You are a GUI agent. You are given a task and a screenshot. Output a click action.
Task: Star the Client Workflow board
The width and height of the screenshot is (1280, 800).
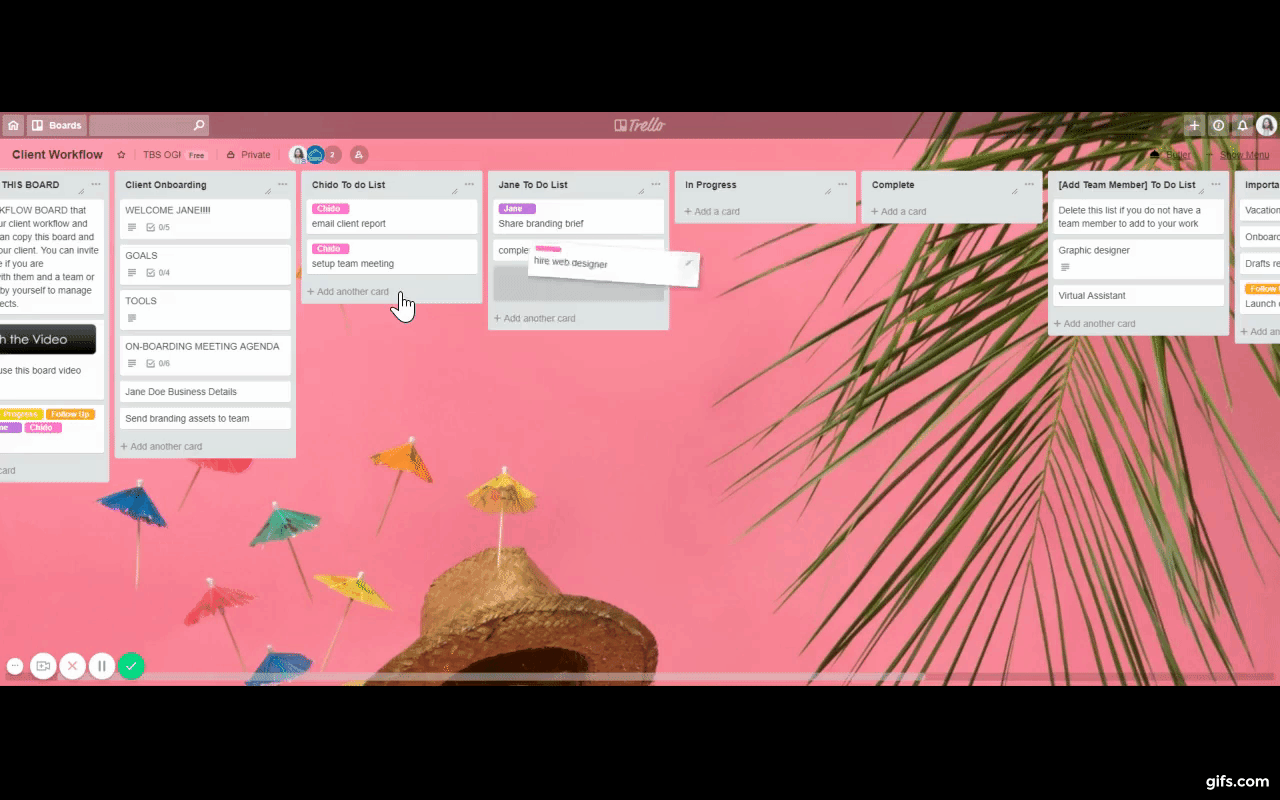(x=121, y=155)
